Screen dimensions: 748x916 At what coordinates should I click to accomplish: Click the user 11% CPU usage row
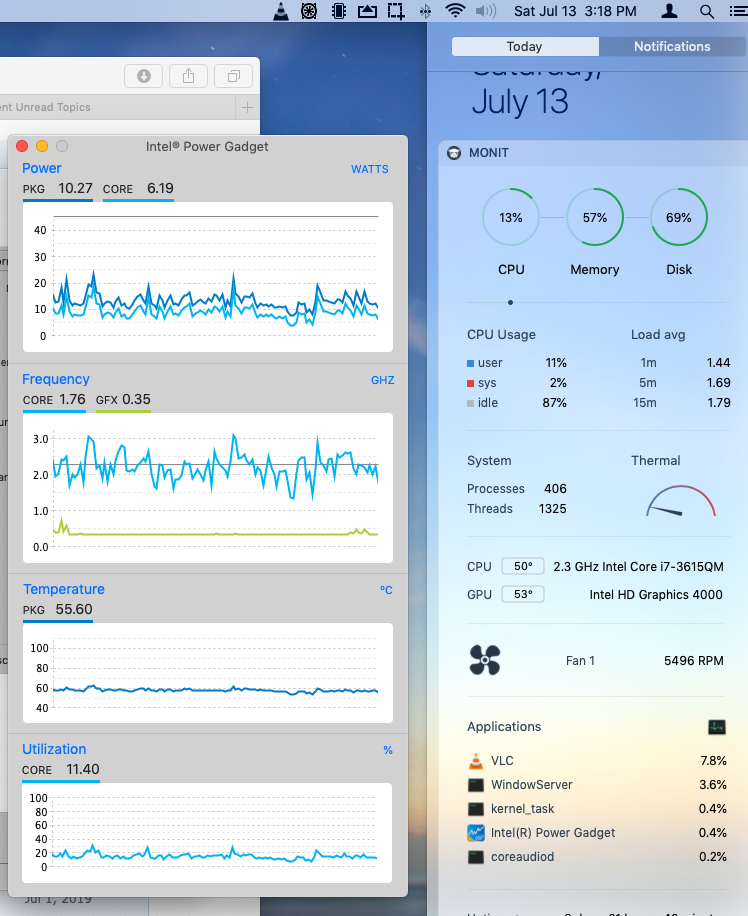tap(517, 363)
